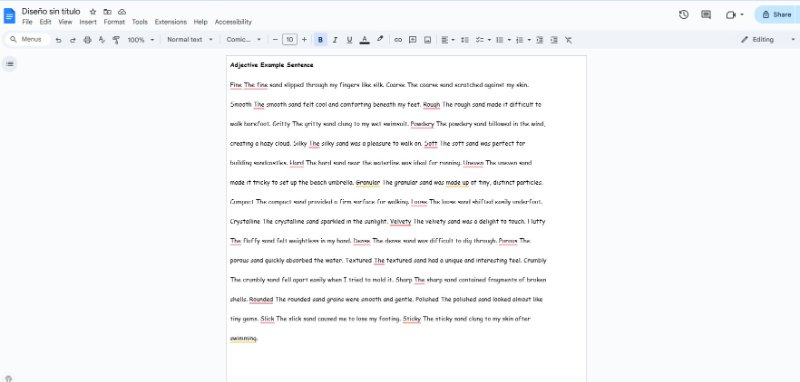The height and width of the screenshot is (382, 800).
Task: Clear formatting from selection
Action: point(568,39)
